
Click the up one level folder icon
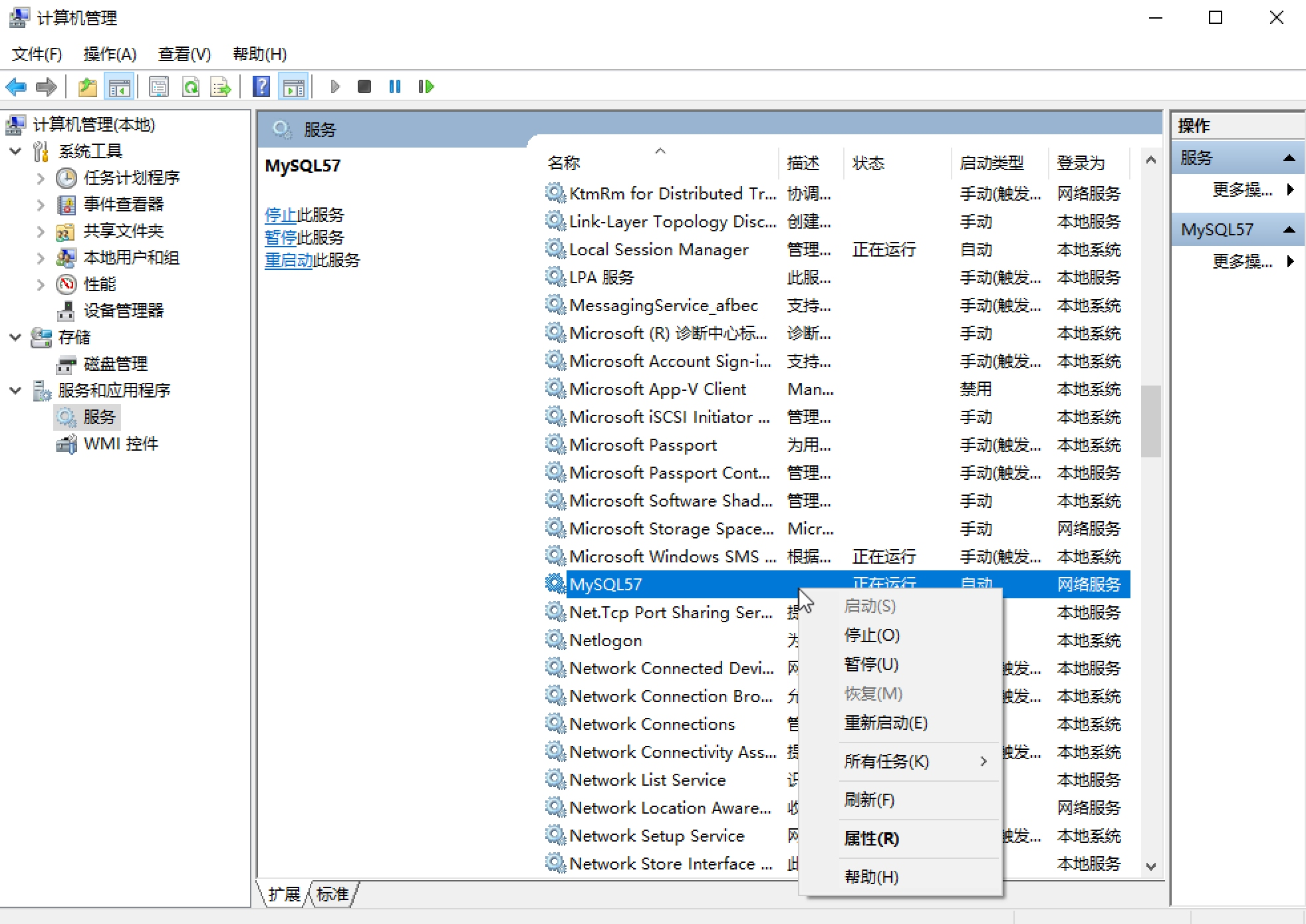point(87,86)
